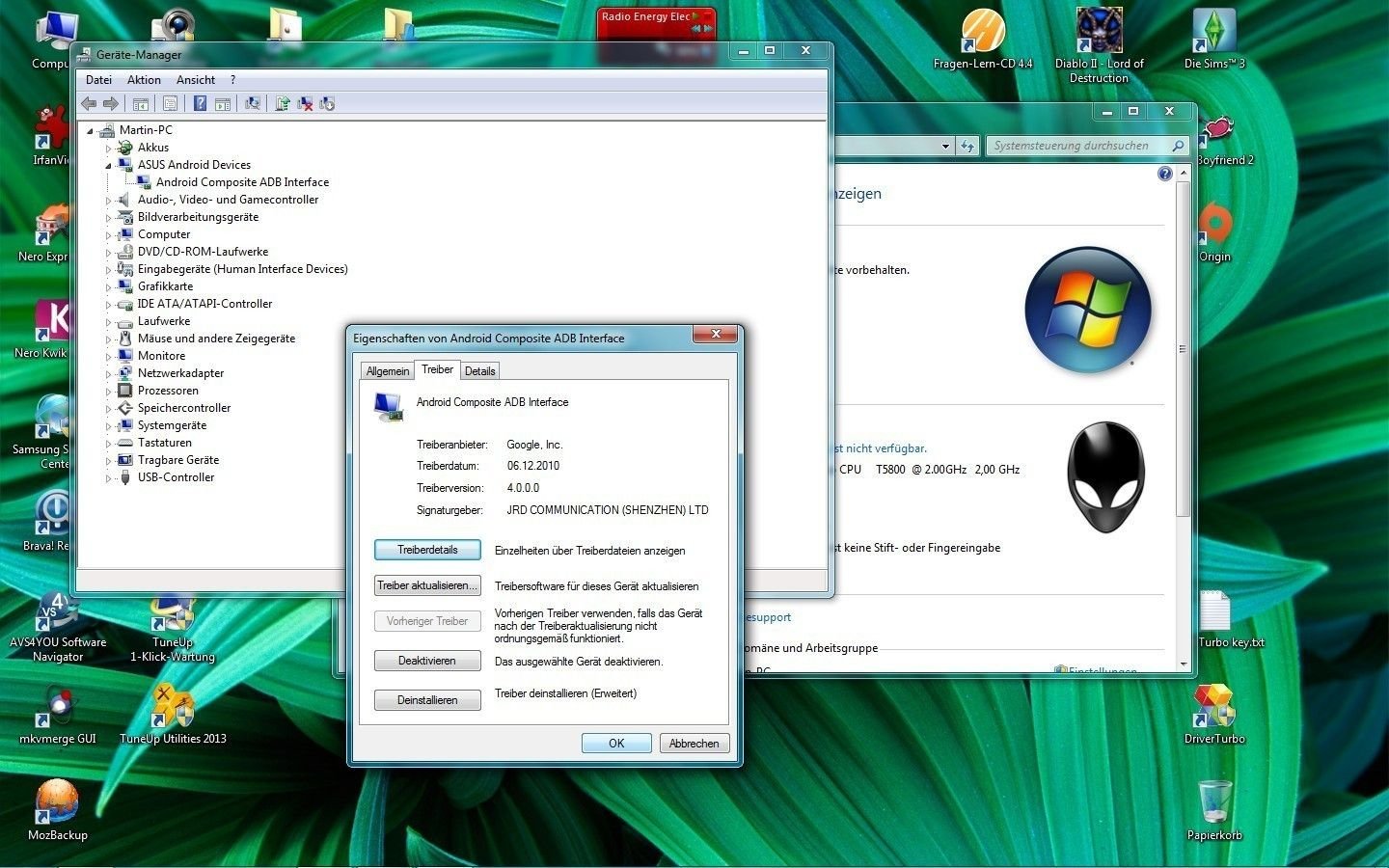Select the Treiber tab

pyautogui.click(x=437, y=369)
